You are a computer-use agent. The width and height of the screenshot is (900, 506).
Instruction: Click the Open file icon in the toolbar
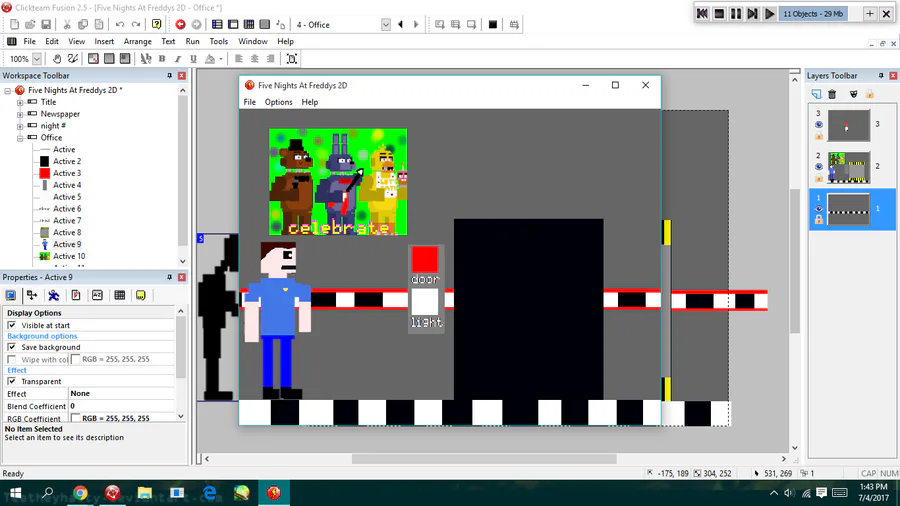30,25
